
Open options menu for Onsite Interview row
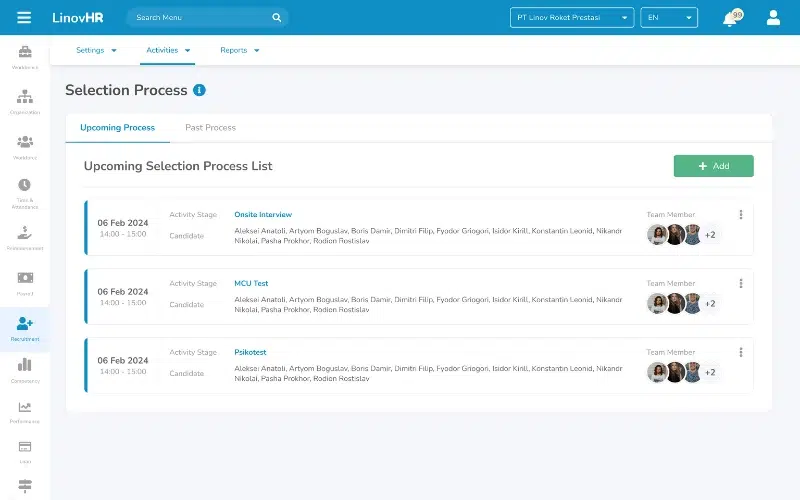tap(741, 214)
